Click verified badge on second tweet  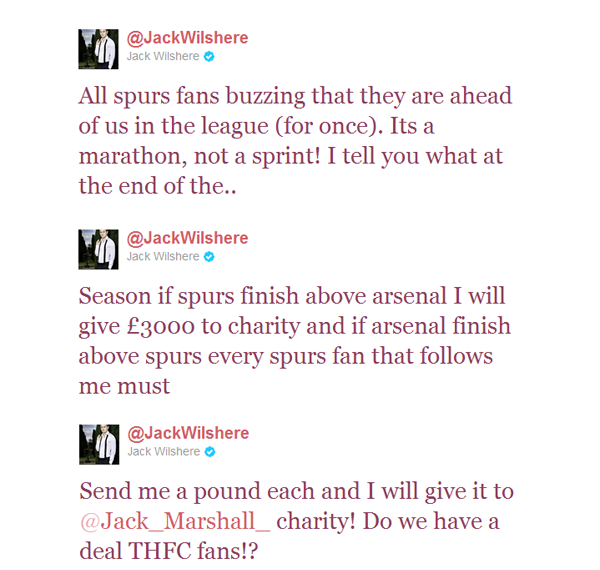click(209, 257)
